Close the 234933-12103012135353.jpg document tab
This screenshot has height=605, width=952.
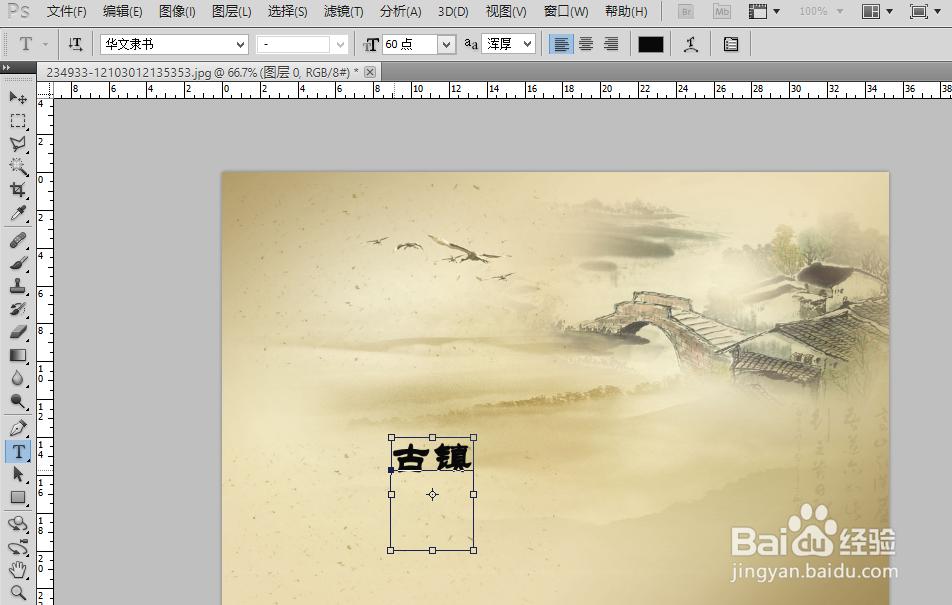point(370,72)
